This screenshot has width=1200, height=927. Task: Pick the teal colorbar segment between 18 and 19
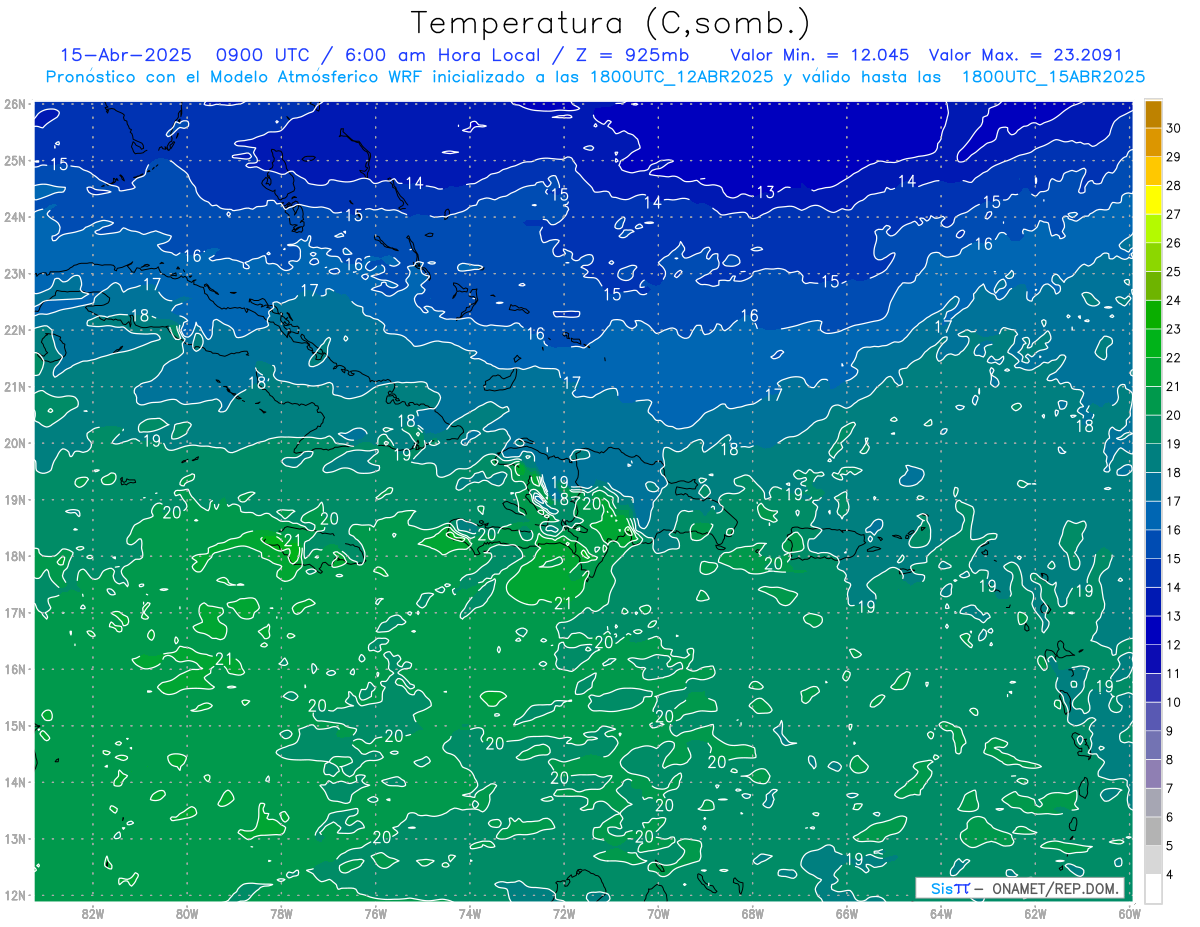(1153, 458)
